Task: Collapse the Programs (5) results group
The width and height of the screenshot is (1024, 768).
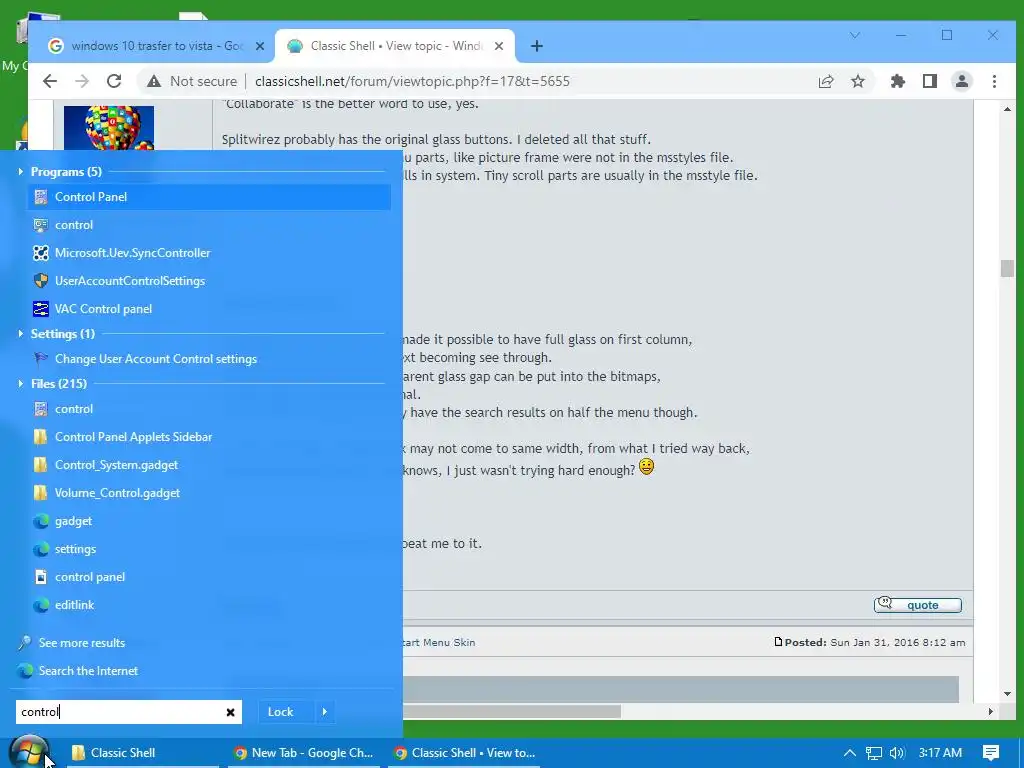Action: [20, 172]
